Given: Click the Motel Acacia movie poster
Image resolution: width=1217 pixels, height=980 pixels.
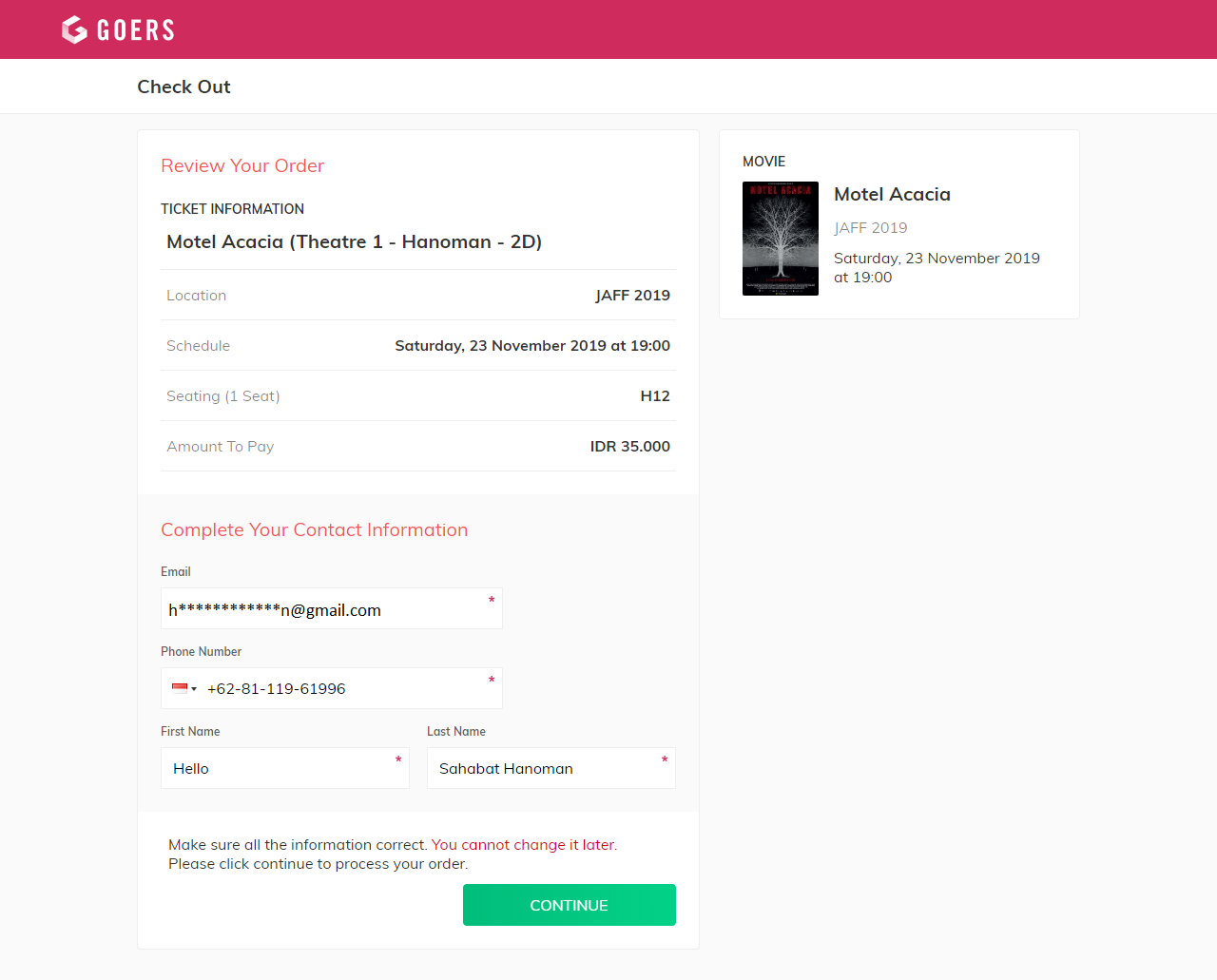Looking at the screenshot, I should [780, 239].
